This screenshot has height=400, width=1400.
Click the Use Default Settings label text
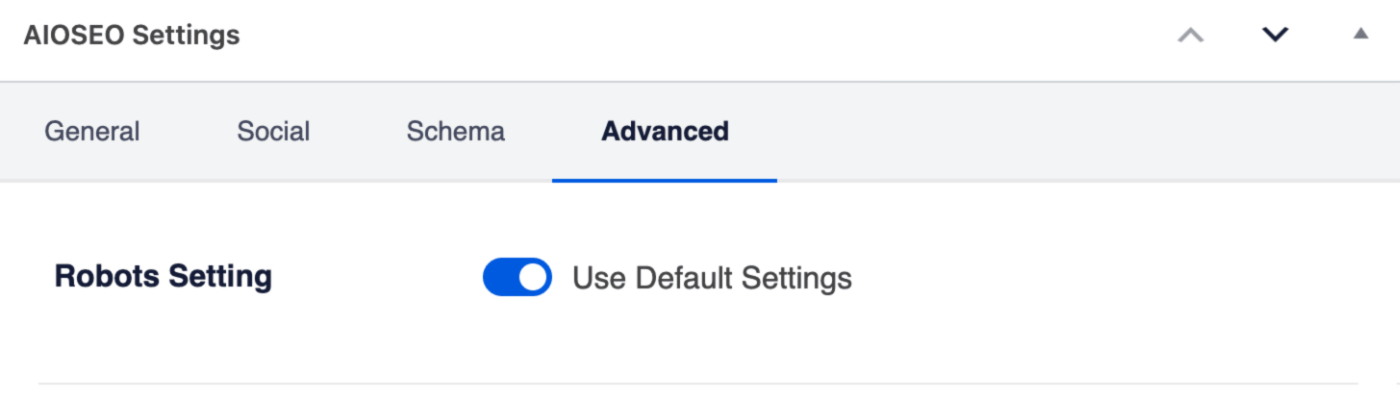pyautogui.click(x=712, y=278)
